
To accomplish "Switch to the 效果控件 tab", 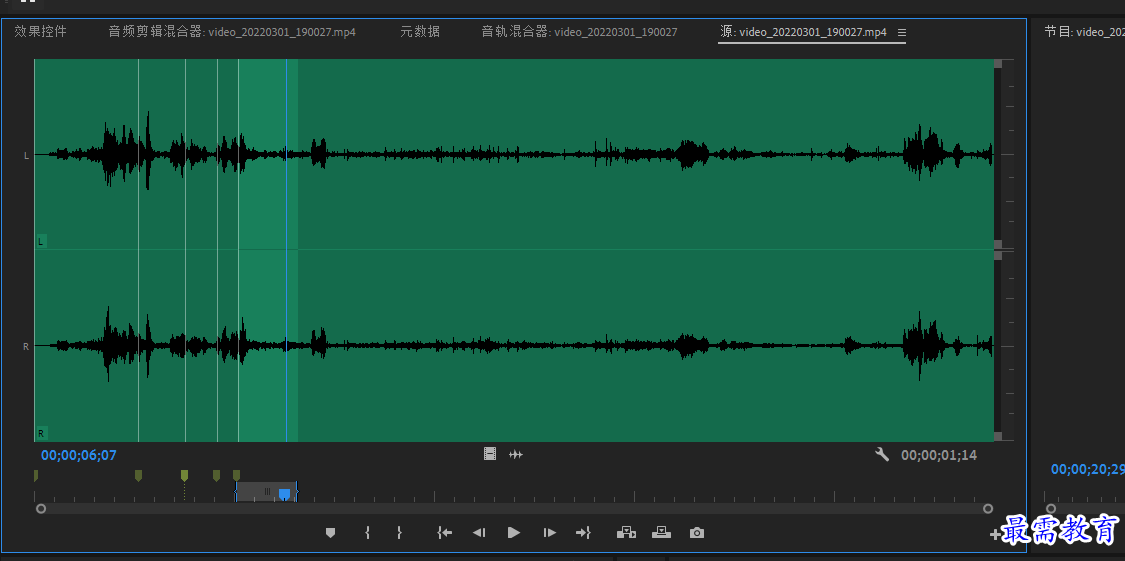I will click(x=40, y=32).
